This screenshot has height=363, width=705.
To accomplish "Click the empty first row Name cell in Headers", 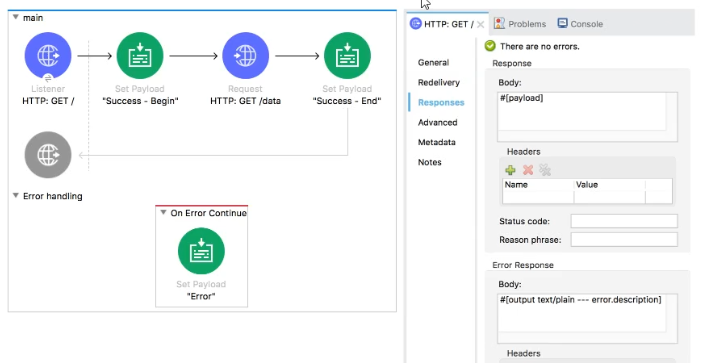I will tap(538, 197).
